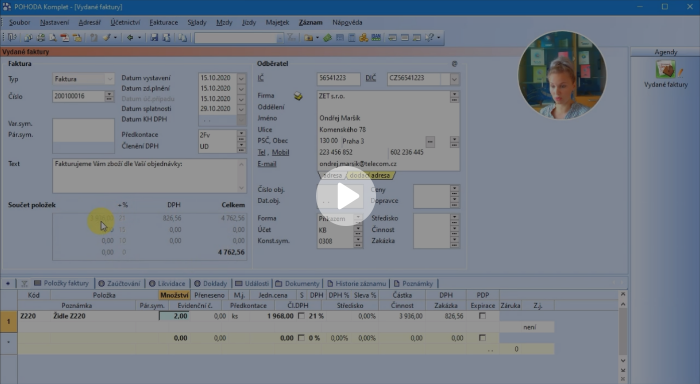Viewport: 700px width, 384px height.
Task: Click the ellipsis button next to Praha 3
Action: [x=430, y=142]
